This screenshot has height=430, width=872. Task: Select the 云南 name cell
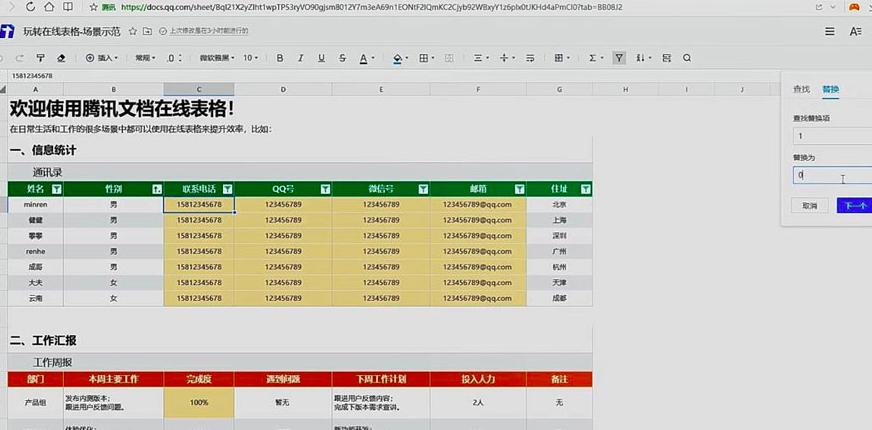(36, 298)
